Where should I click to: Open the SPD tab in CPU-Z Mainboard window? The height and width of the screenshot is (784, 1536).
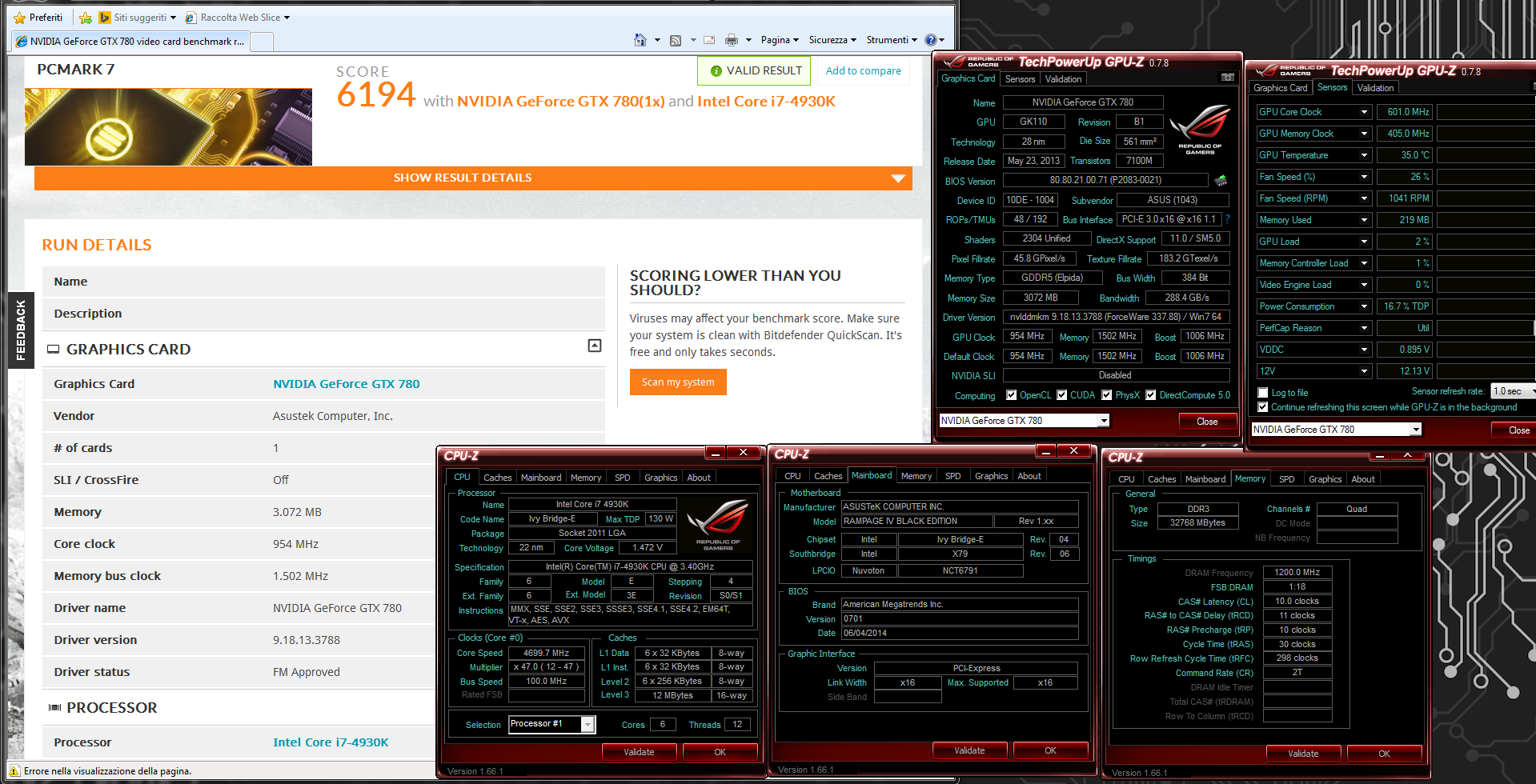[952, 476]
